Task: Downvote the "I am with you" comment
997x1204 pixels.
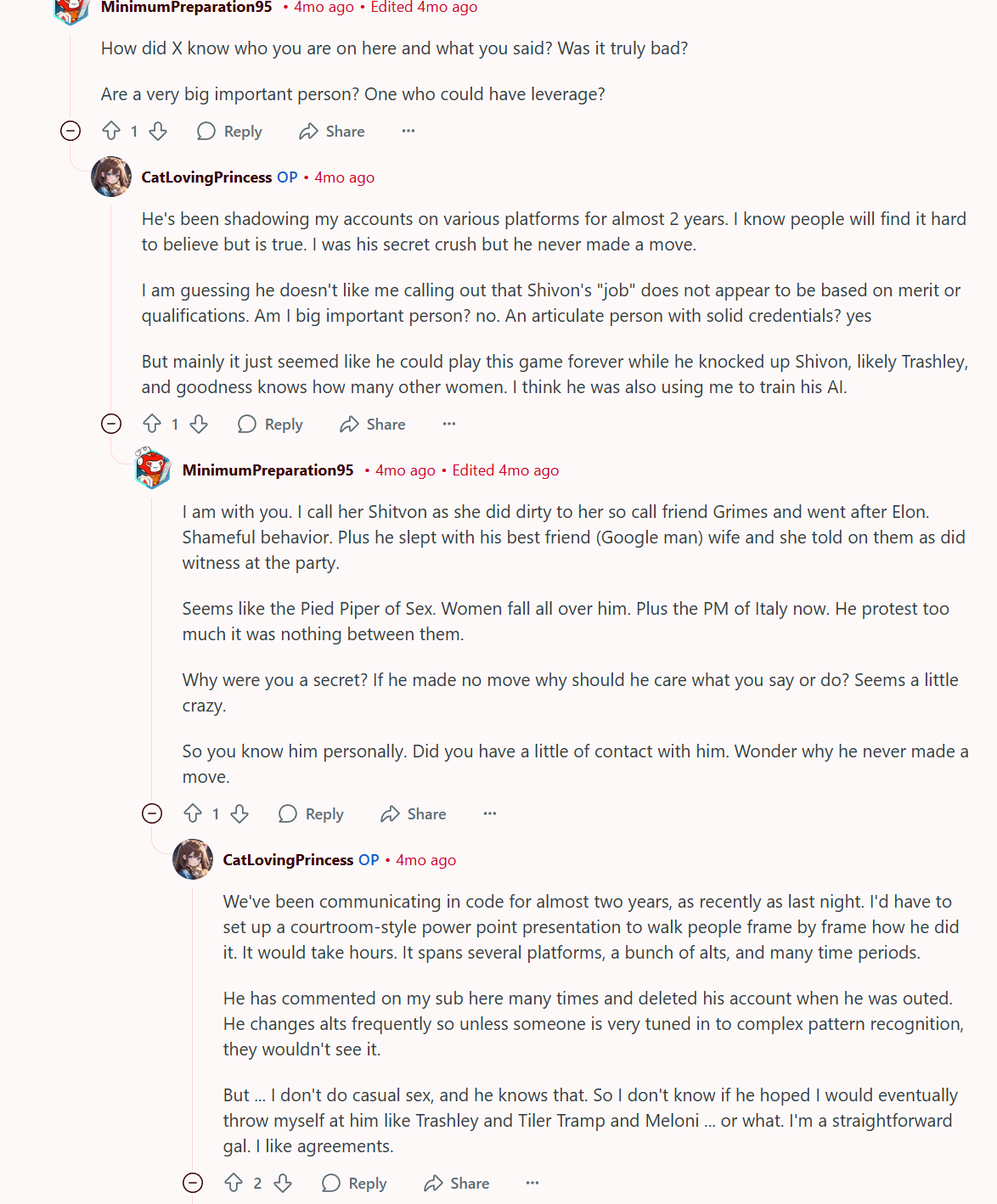Action: 239,813
